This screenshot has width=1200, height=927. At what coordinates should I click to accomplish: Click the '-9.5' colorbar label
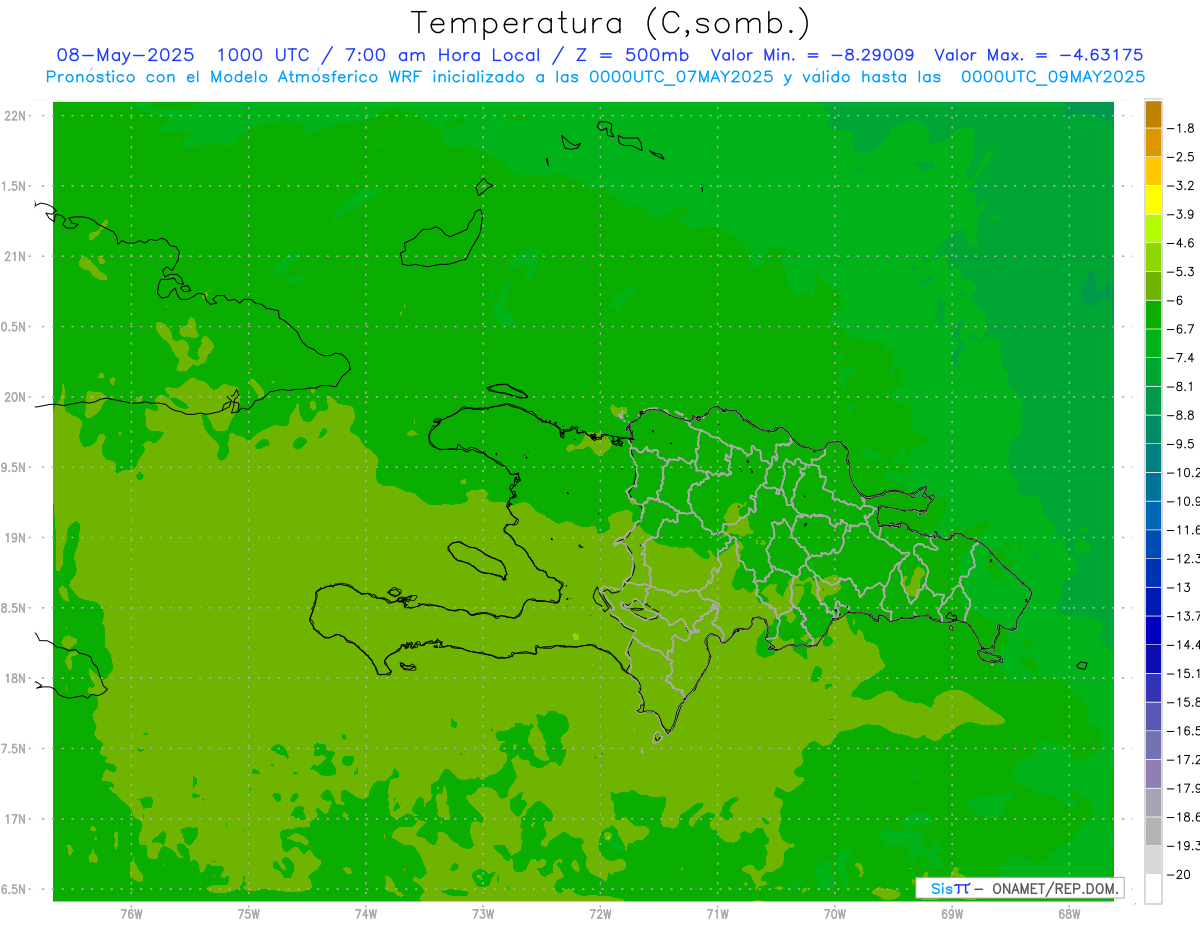click(x=1182, y=444)
